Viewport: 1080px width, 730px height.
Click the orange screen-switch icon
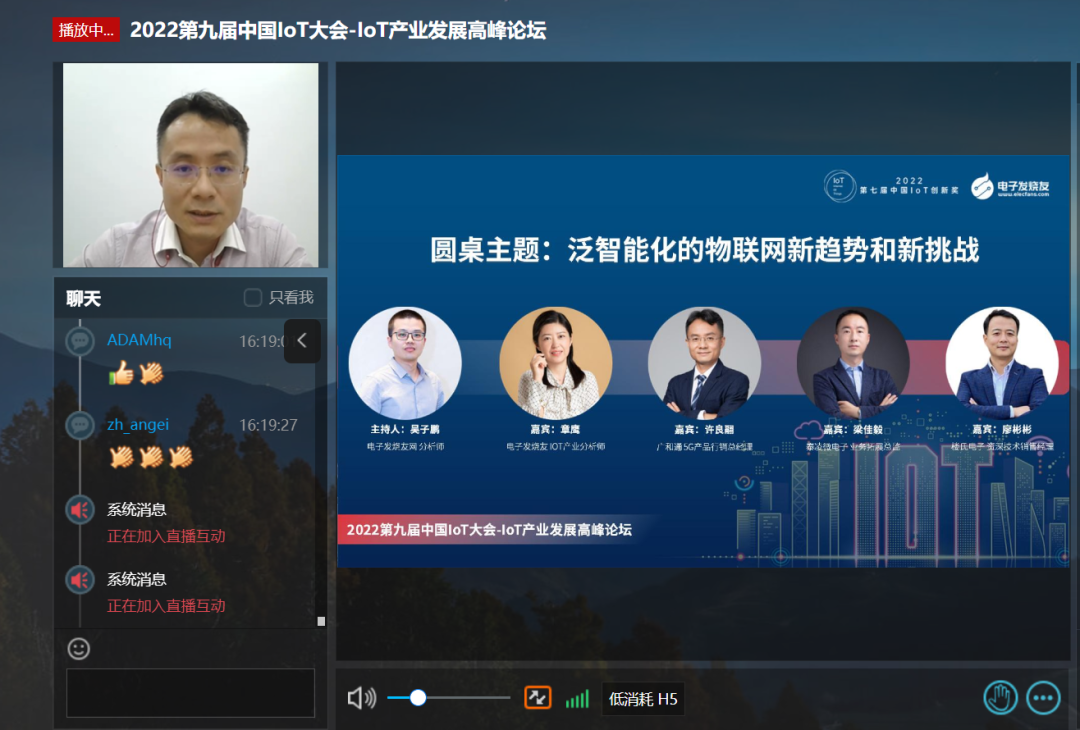538,698
